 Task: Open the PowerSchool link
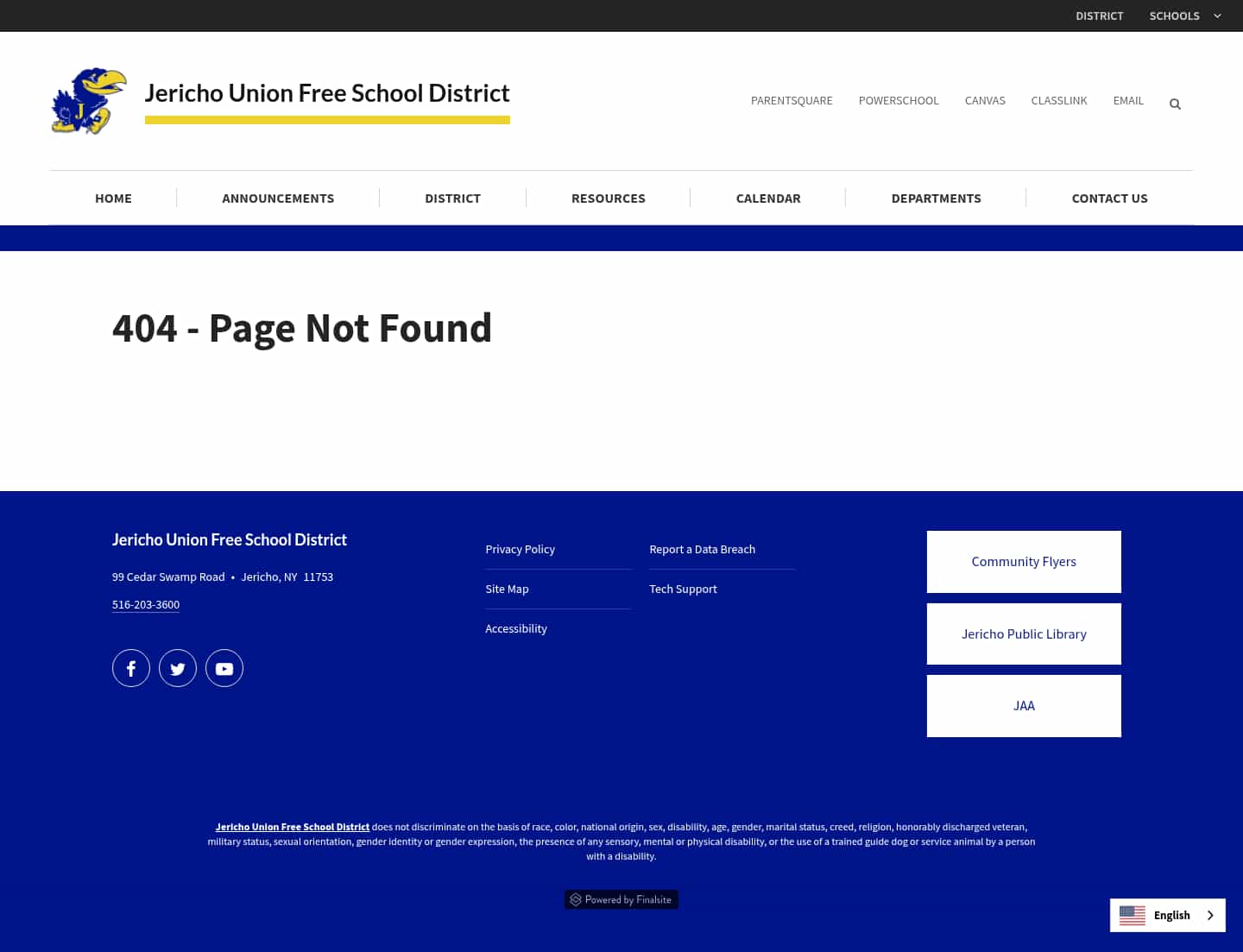point(899,100)
